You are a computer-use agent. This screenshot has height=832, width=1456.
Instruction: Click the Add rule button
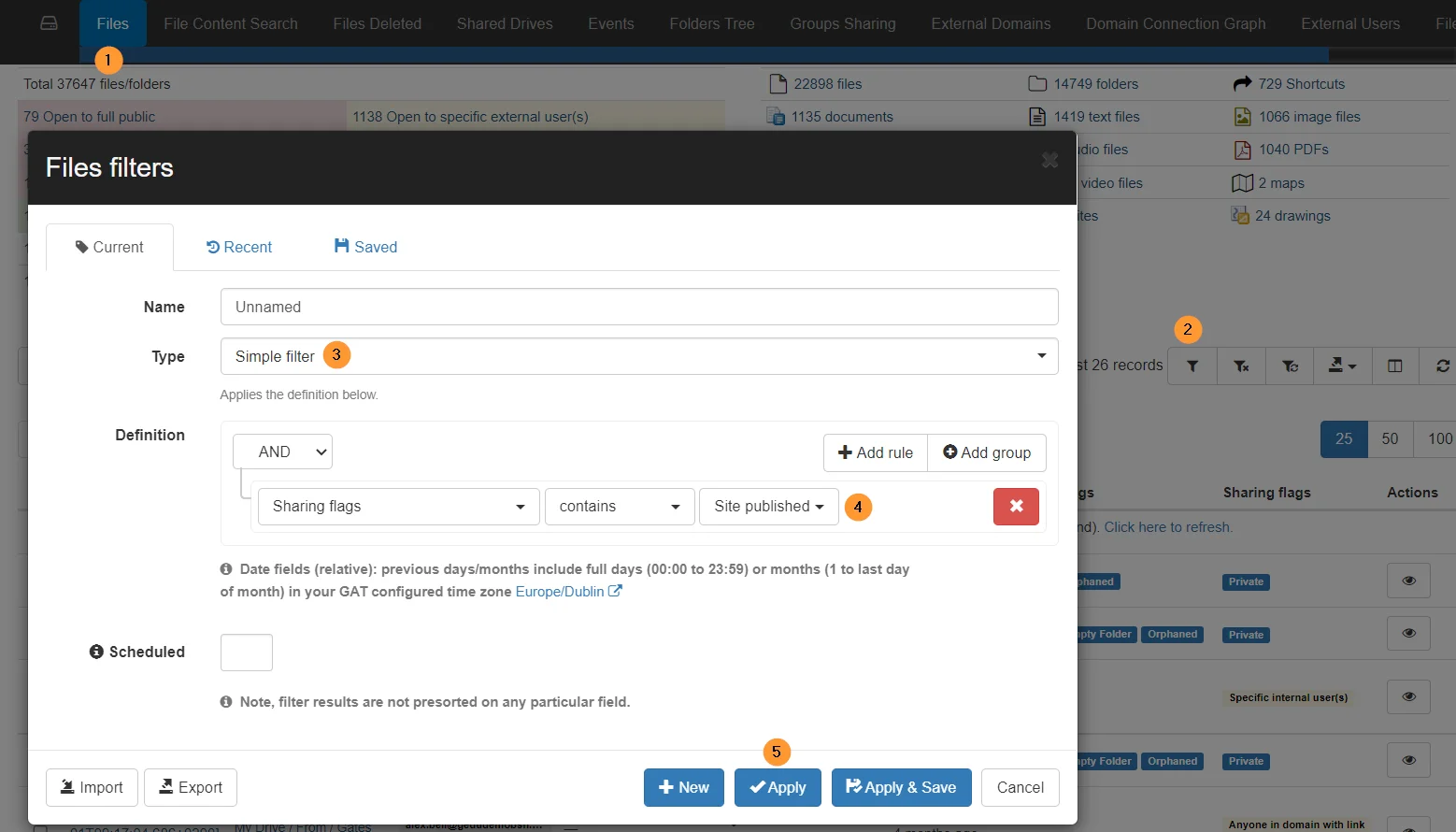tap(876, 452)
